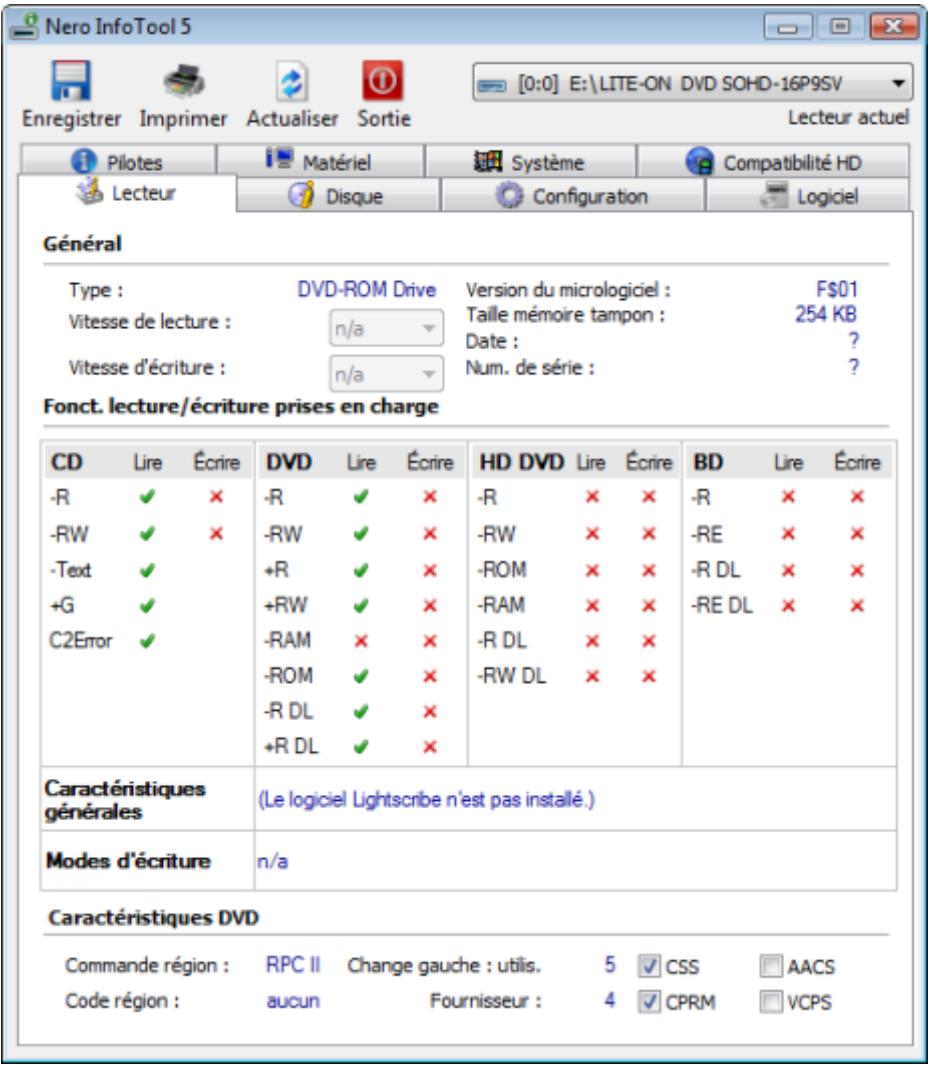The height and width of the screenshot is (1065, 931).
Task: Click the Enregistrer label
Action: (x=71, y=119)
